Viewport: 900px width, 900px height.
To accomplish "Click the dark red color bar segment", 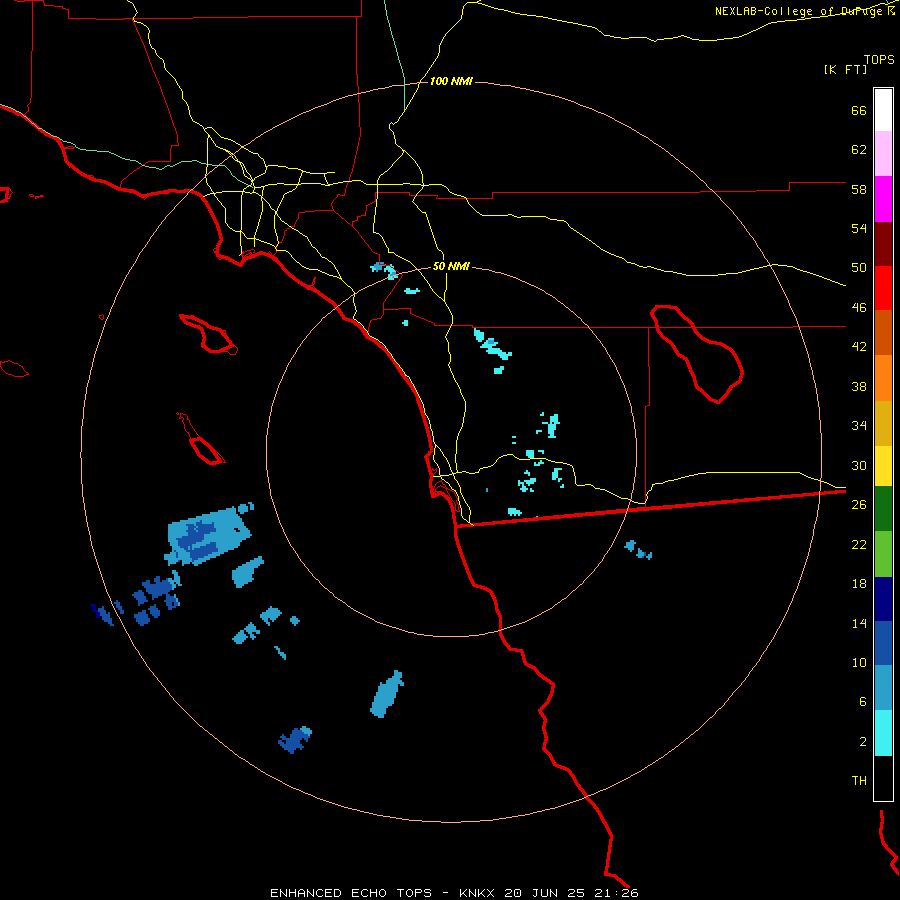I will [883, 244].
